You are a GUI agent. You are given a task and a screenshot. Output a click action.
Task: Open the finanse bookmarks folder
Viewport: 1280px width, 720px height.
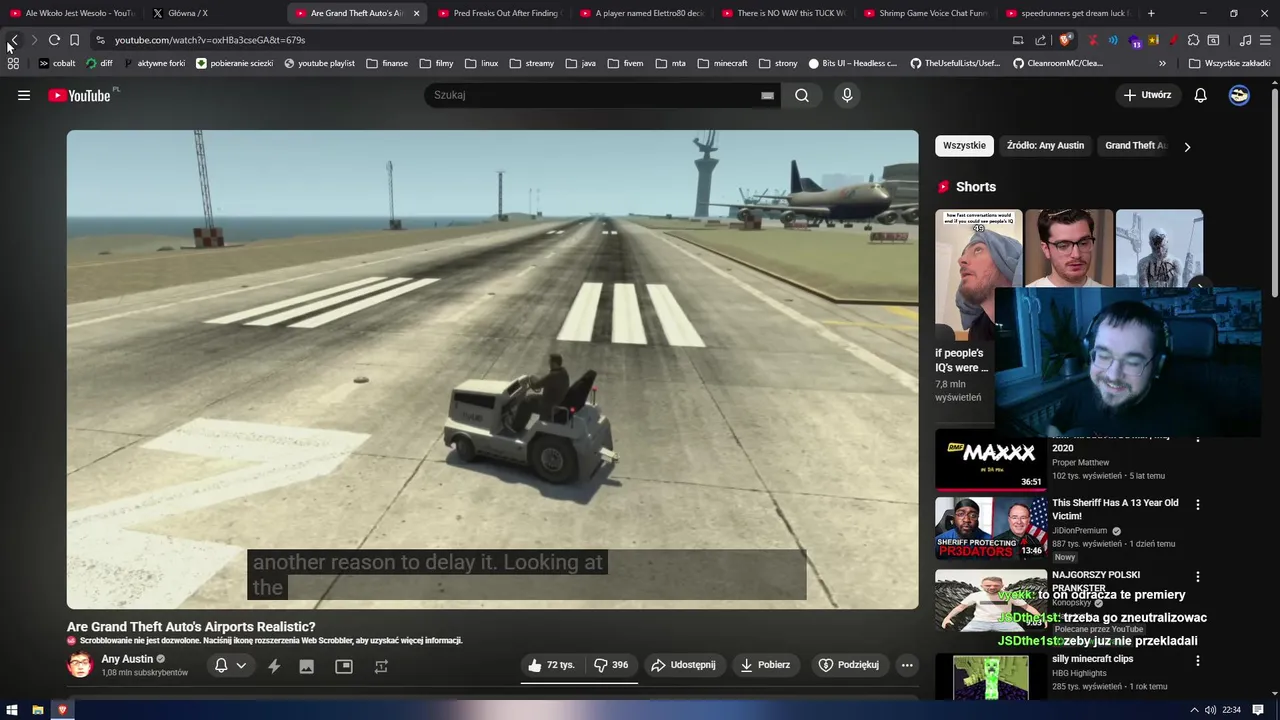pyautogui.click(x=387, y=63)
